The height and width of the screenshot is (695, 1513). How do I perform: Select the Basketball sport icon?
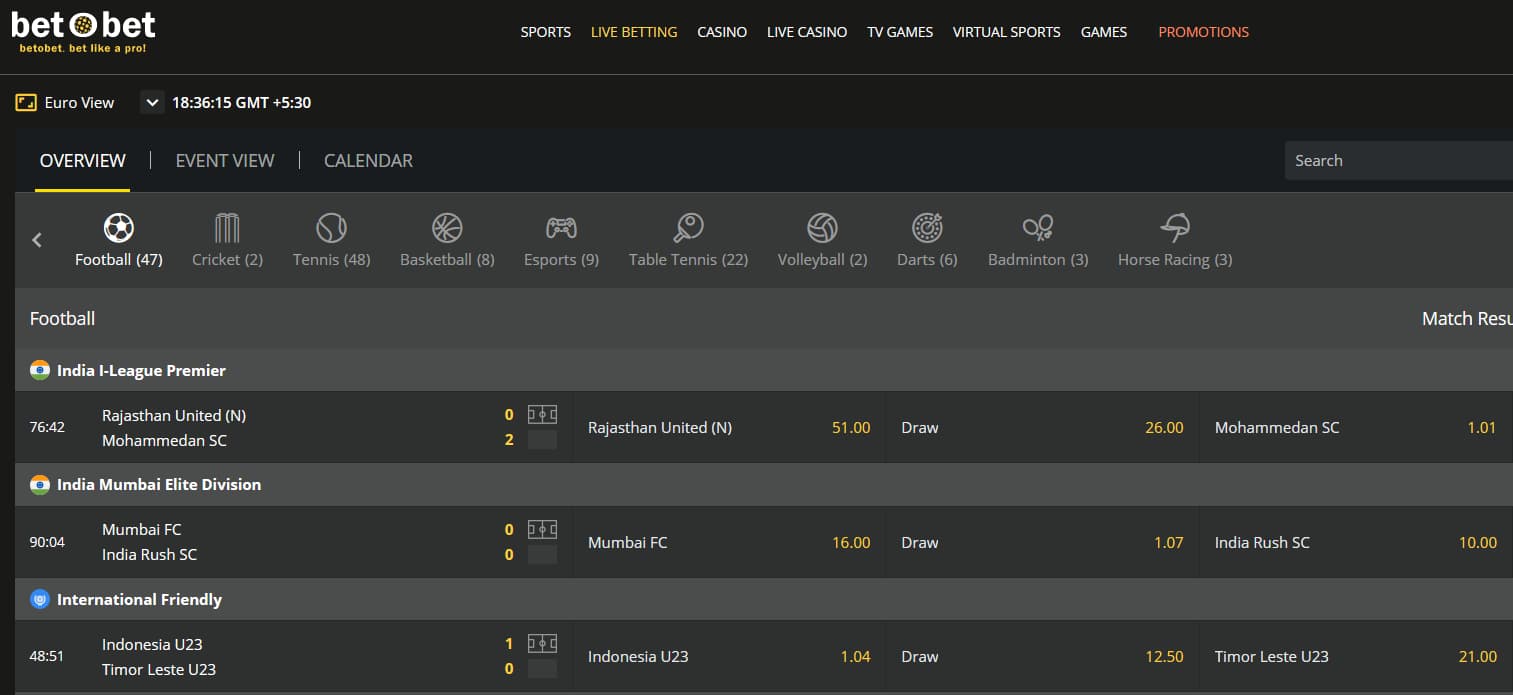[x=447, y=228]
